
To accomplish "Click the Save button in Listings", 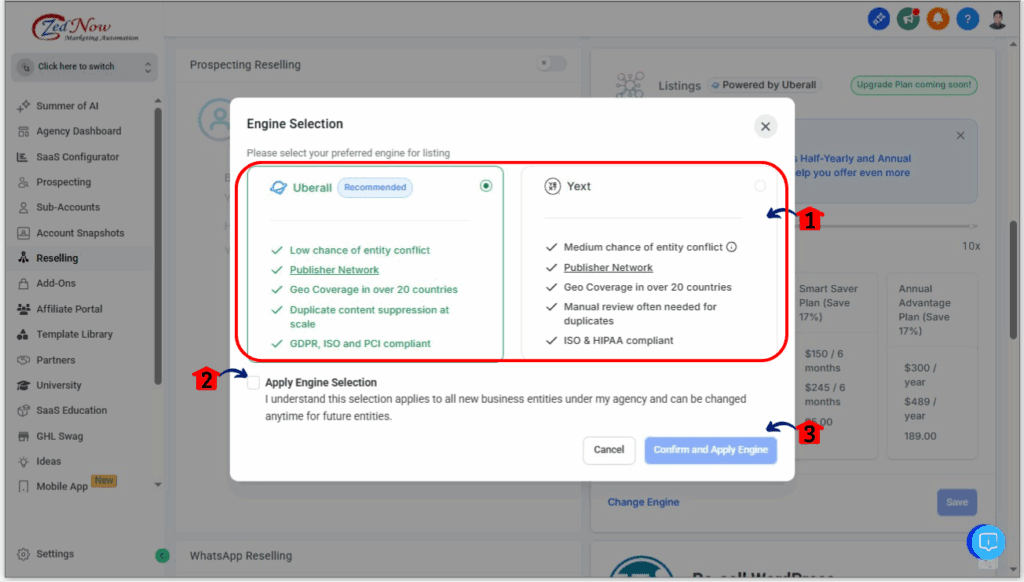I will [x=957, y=502].
